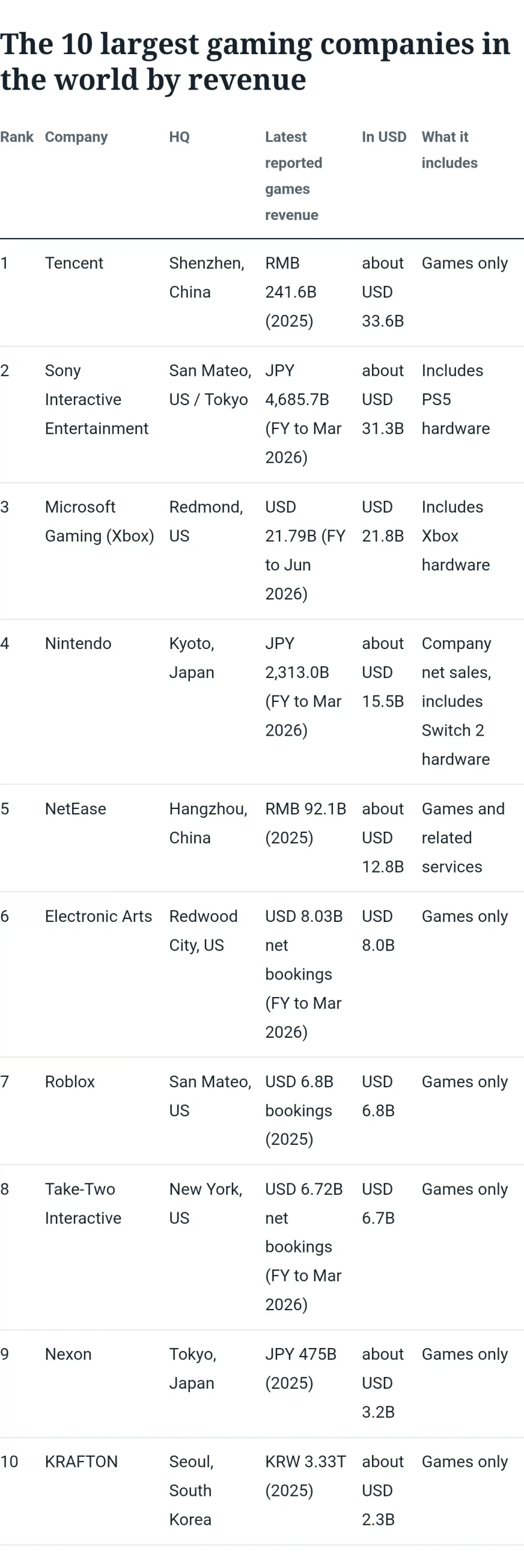Select the Rank column header
The image size is (524, 1568).
[x=16, y=137]
